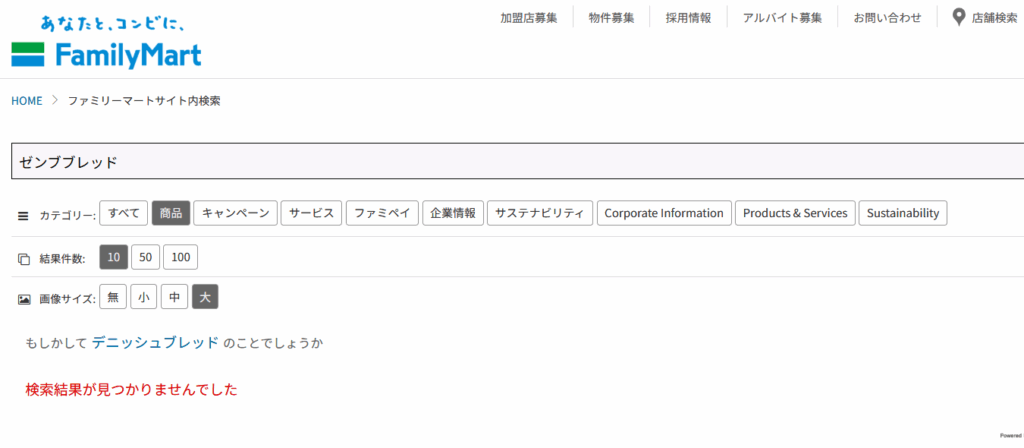Set result count to 100
Image resolution: width=1024 pixels, height=448 pixels.
click(x=180, y=257)
